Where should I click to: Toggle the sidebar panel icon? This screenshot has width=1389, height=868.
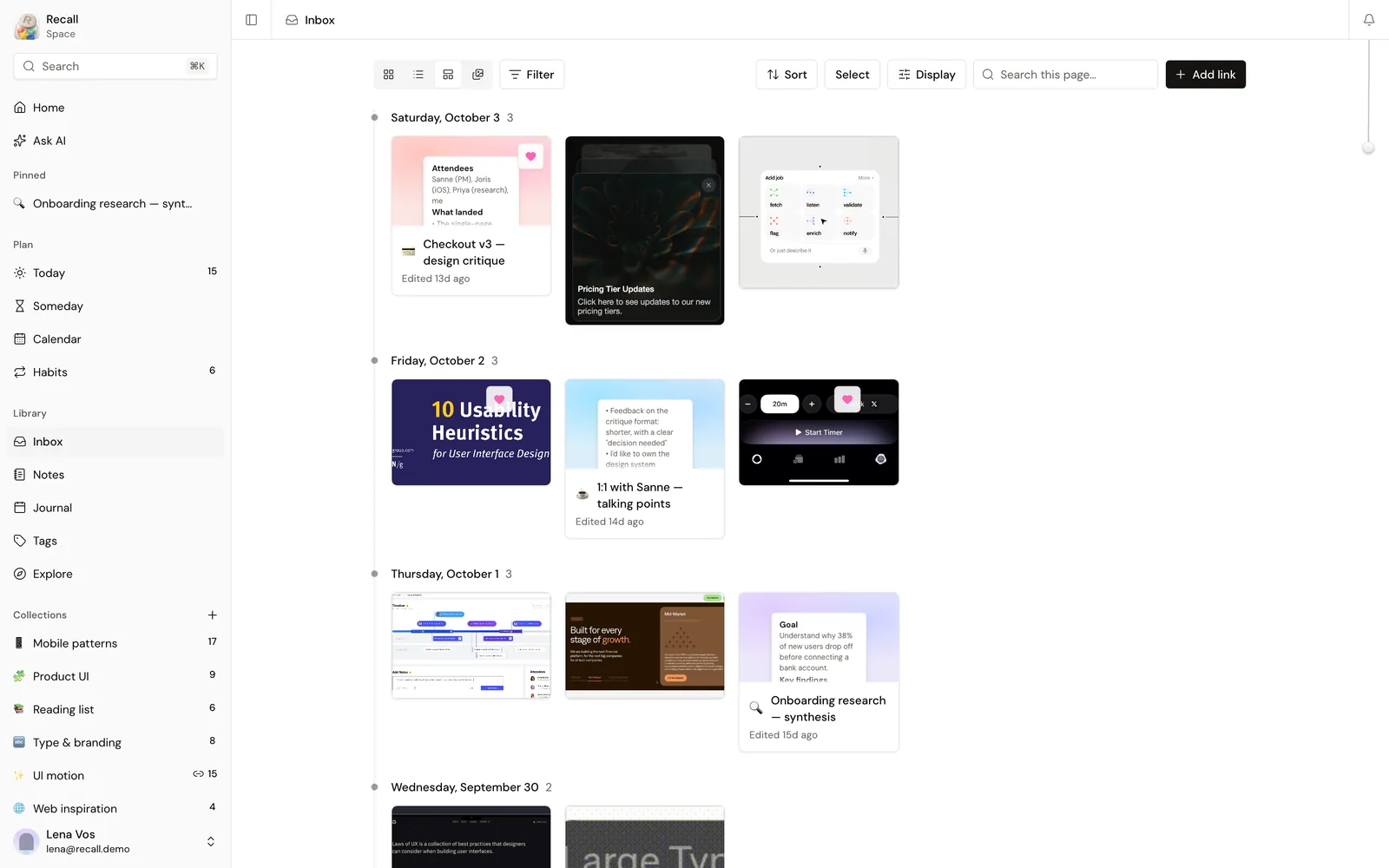pos(251,20)
